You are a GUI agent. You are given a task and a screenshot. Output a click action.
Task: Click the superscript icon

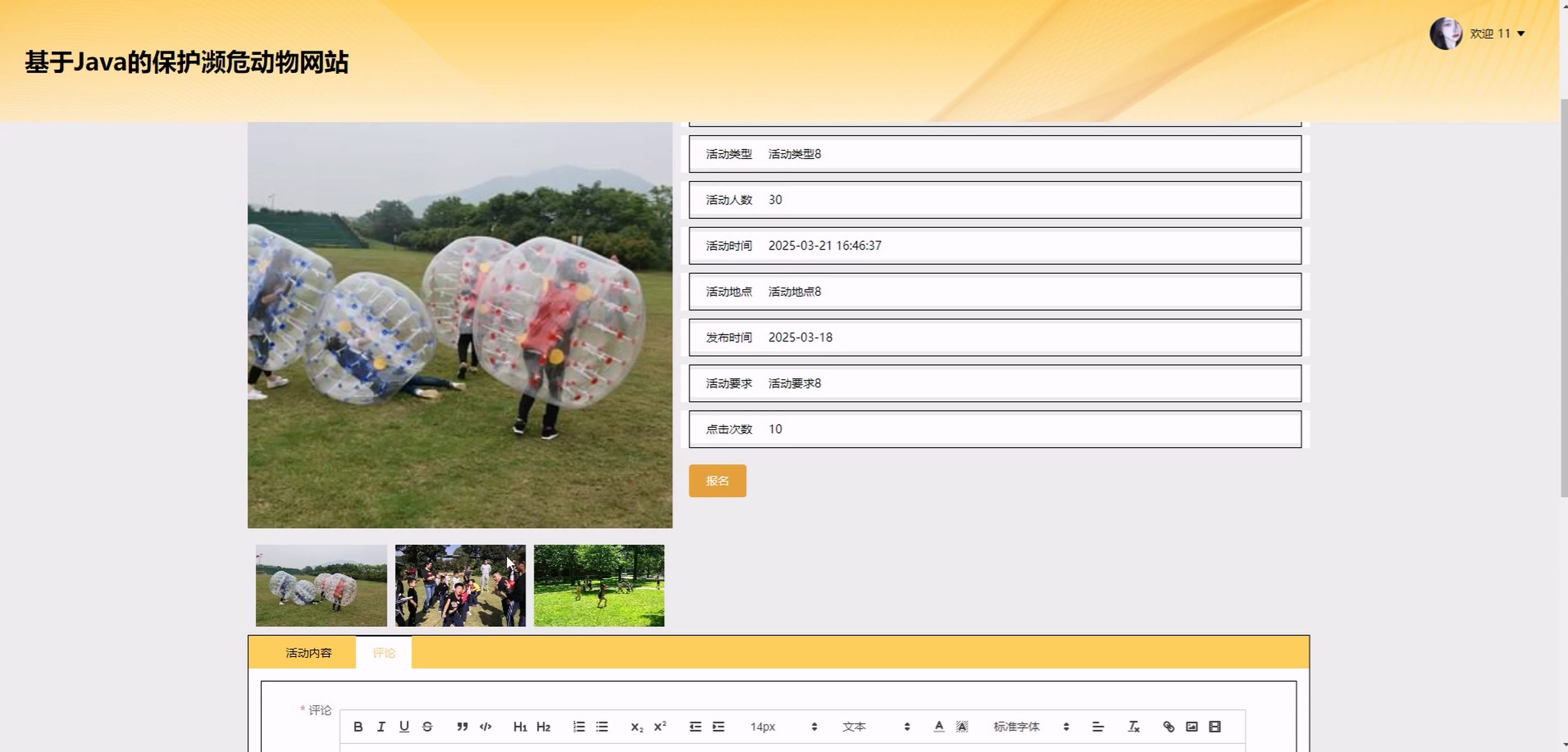(660, 726)
